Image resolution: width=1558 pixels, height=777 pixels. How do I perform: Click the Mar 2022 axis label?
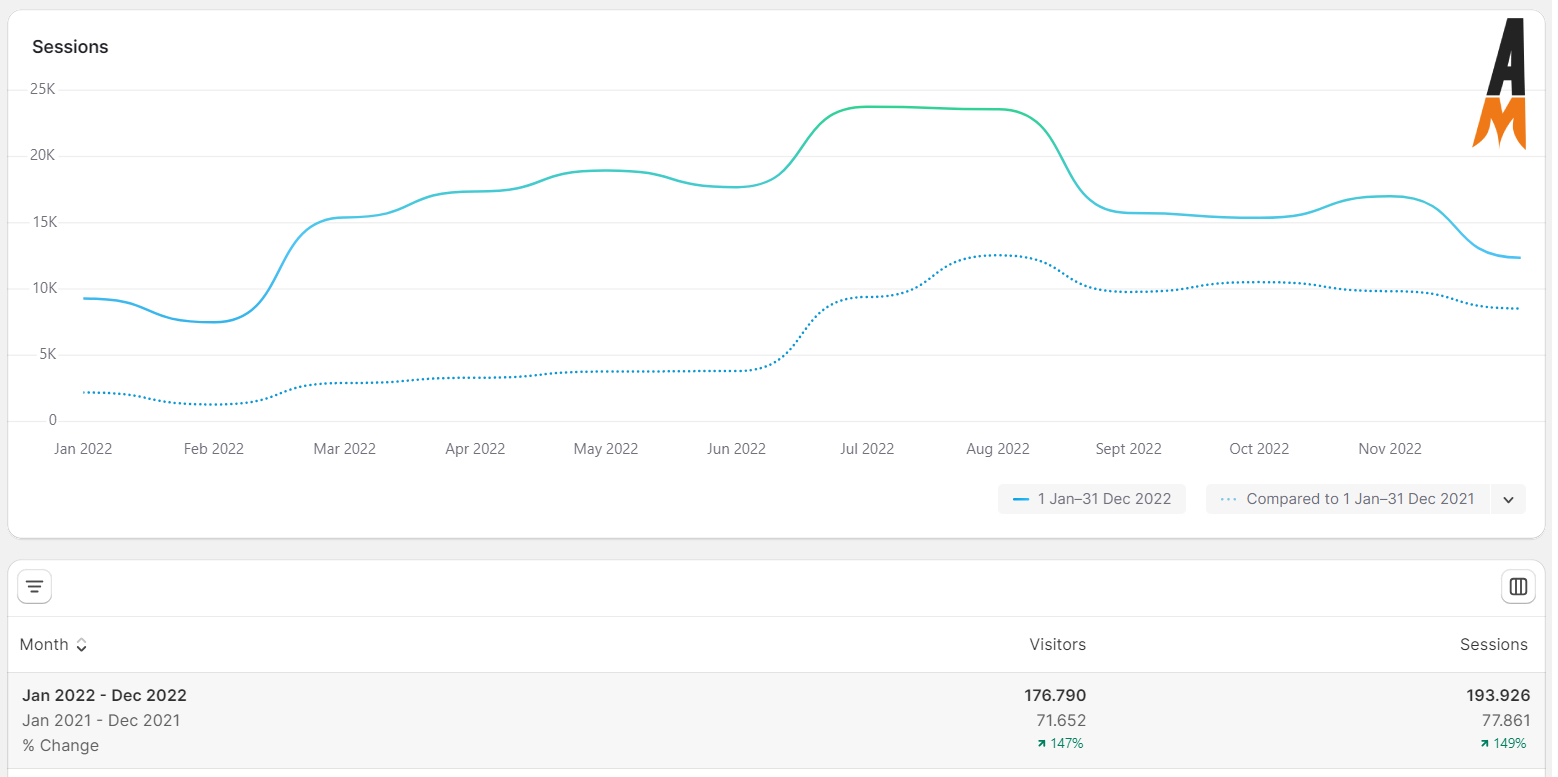pos(345,449)
